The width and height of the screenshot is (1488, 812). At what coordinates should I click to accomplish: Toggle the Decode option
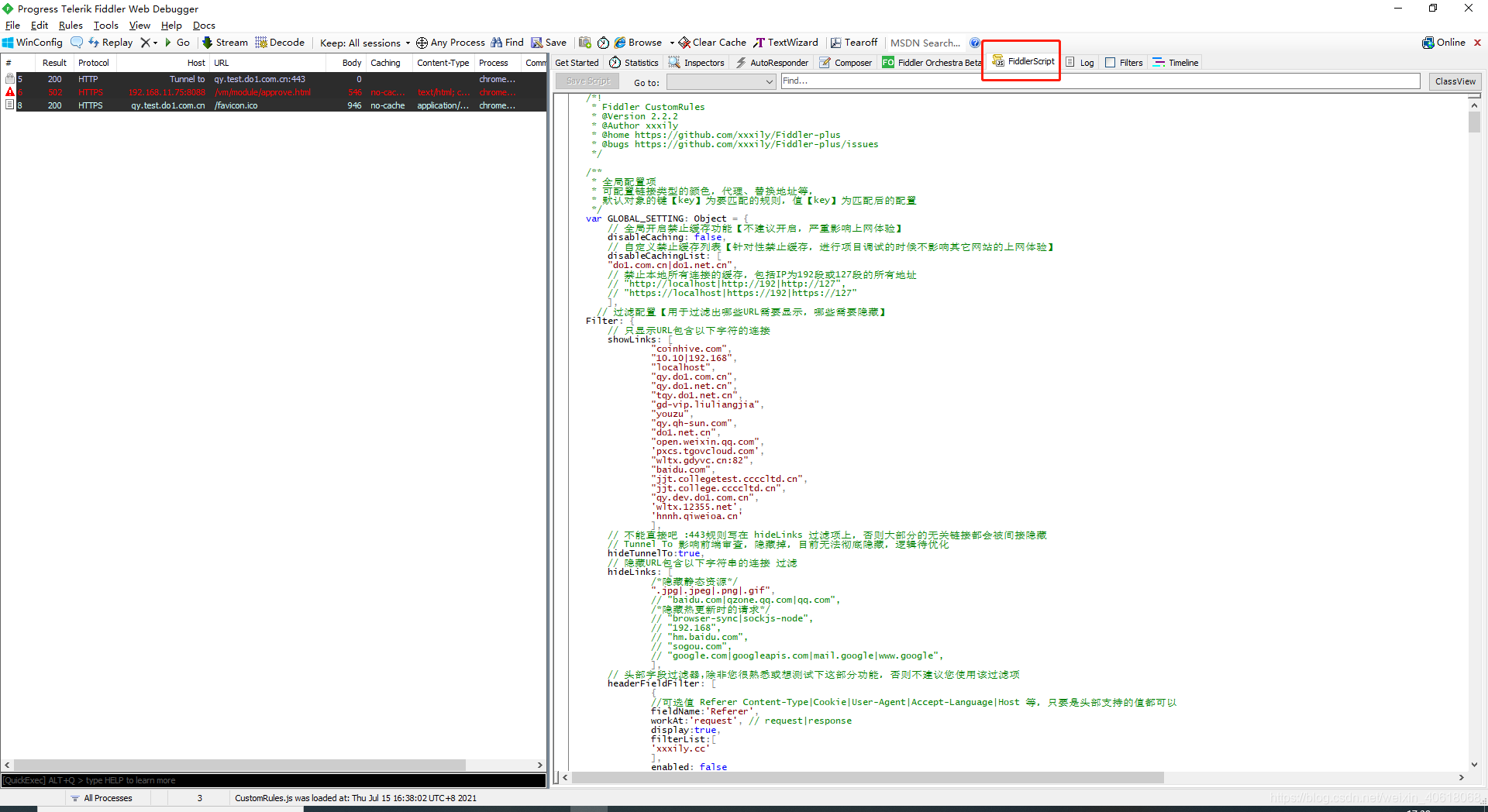click(x=280, y=43)
